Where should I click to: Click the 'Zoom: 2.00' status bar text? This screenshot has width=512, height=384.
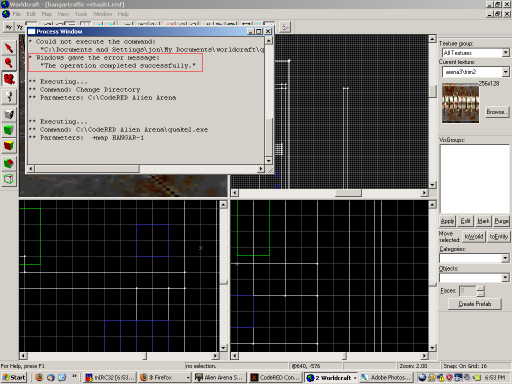[x=413, y=366]
